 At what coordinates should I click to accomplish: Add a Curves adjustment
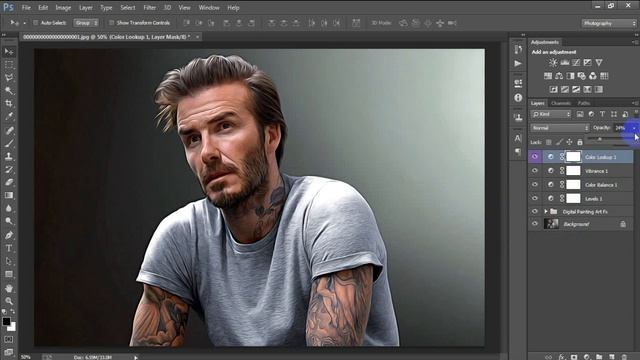tap(576, 62)
